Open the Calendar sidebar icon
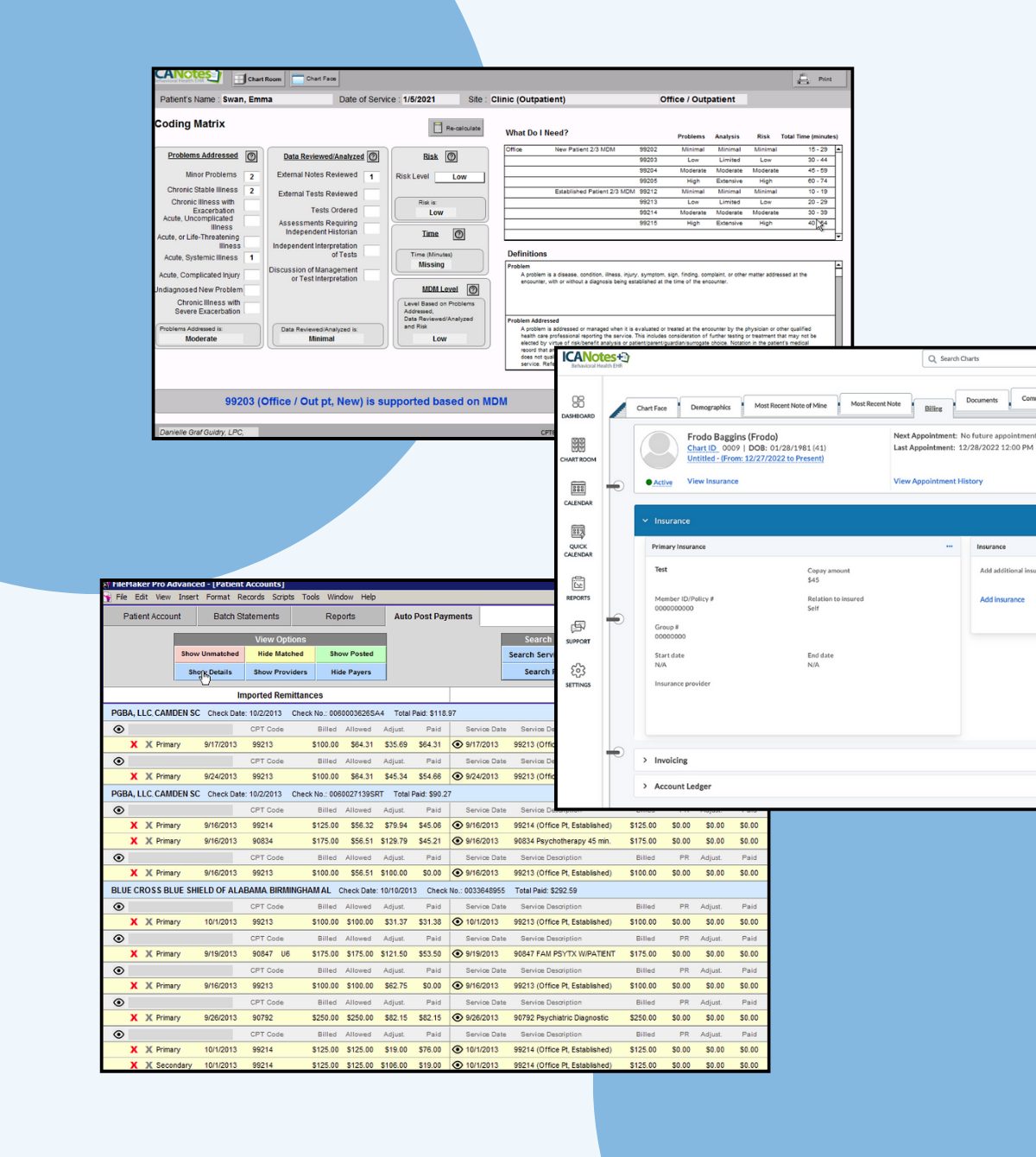Screen dimensions: 1036x1157 pos(578,493)
